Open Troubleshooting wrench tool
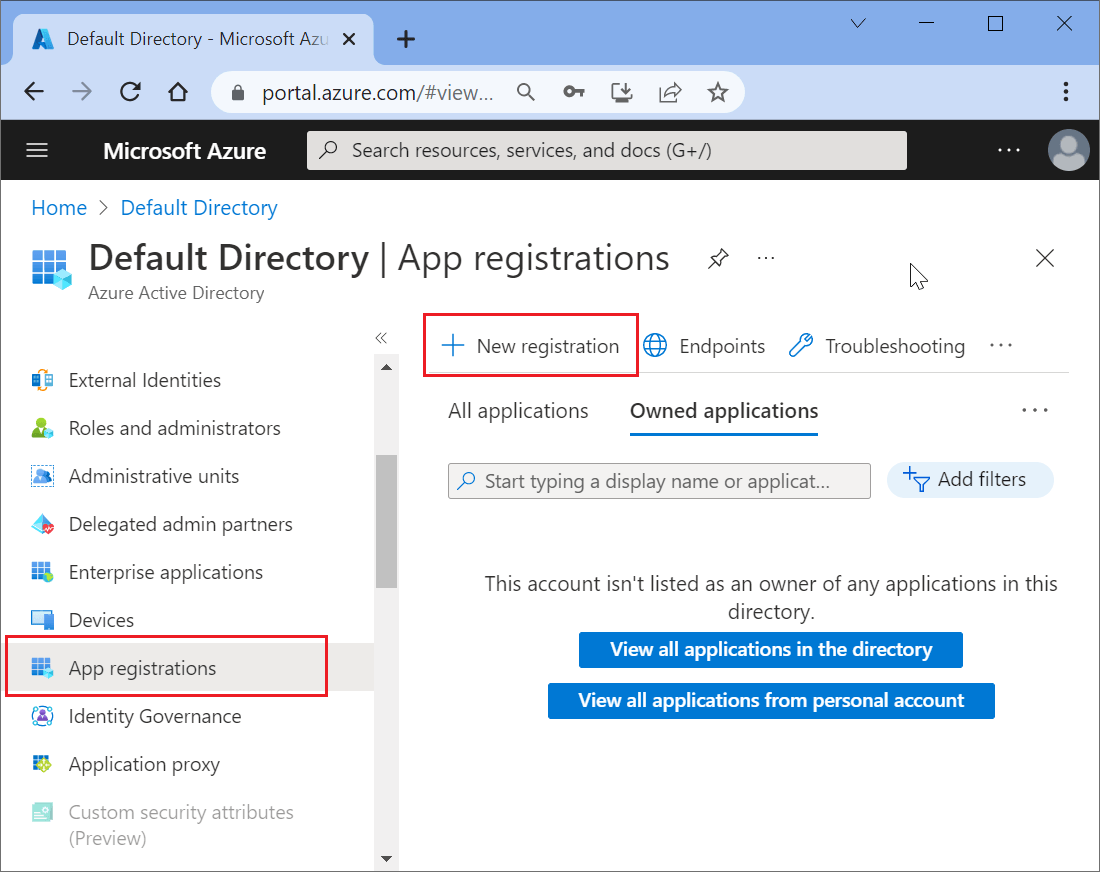This screenshot has height=872, width=1100. 801,346
